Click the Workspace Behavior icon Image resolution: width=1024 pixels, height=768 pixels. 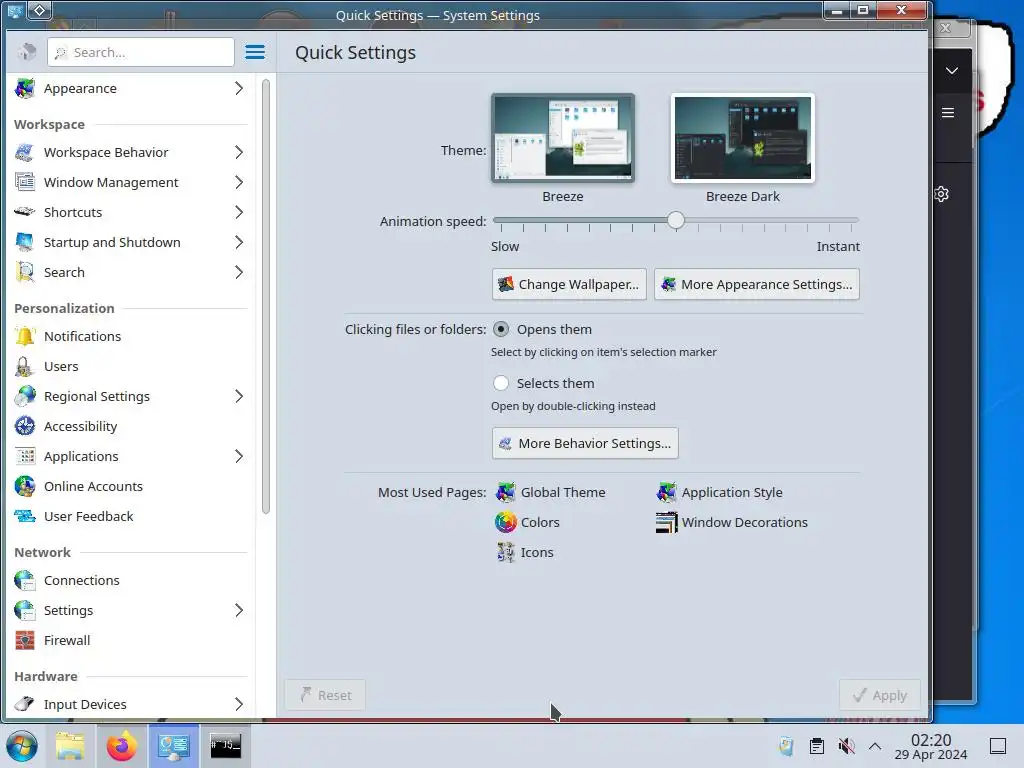pyautogui.click(x=25, y=152)
